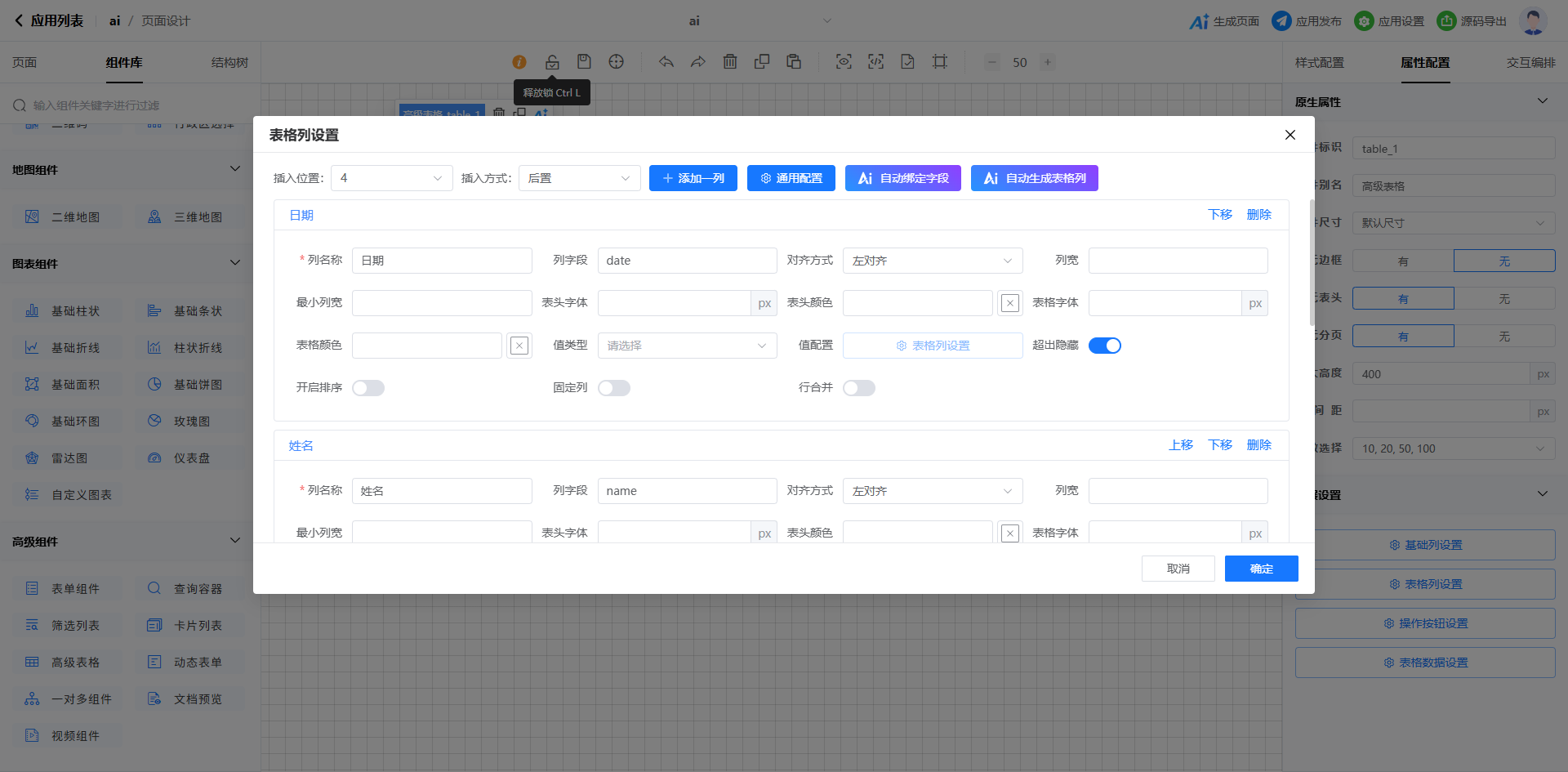
Task: Click the 列宽 input field for 日期
Action: [x=1178, y=261]
